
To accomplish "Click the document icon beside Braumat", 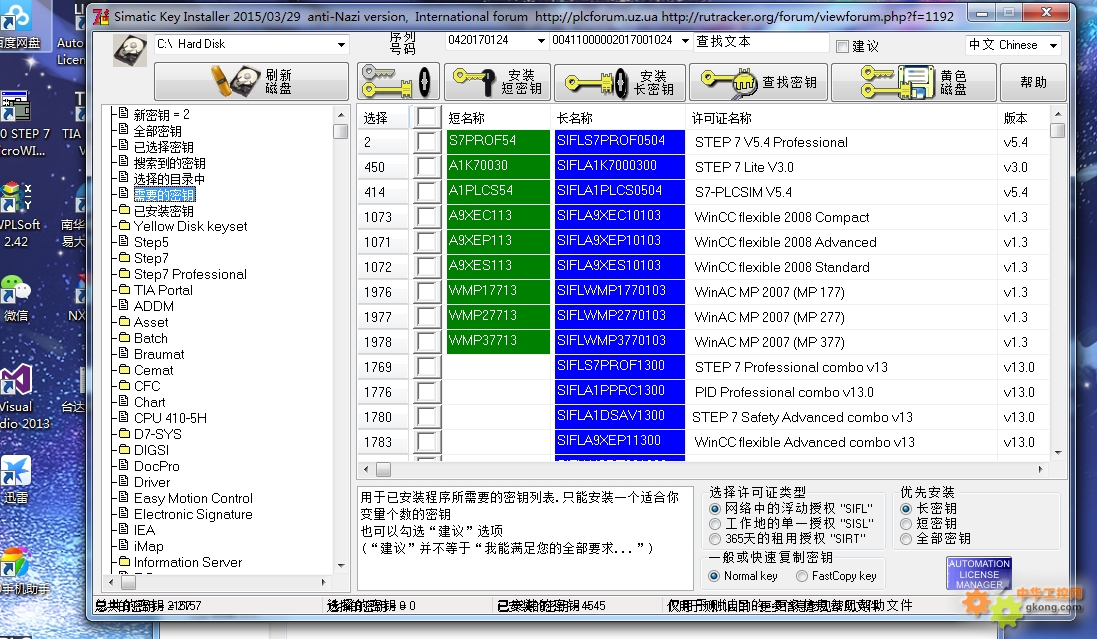I will point(124,353).
